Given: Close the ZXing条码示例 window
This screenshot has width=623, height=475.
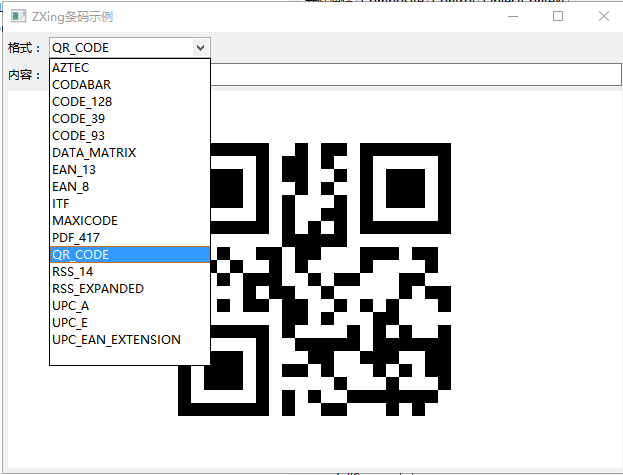Looking at the screenshot, I should (604, 16).
